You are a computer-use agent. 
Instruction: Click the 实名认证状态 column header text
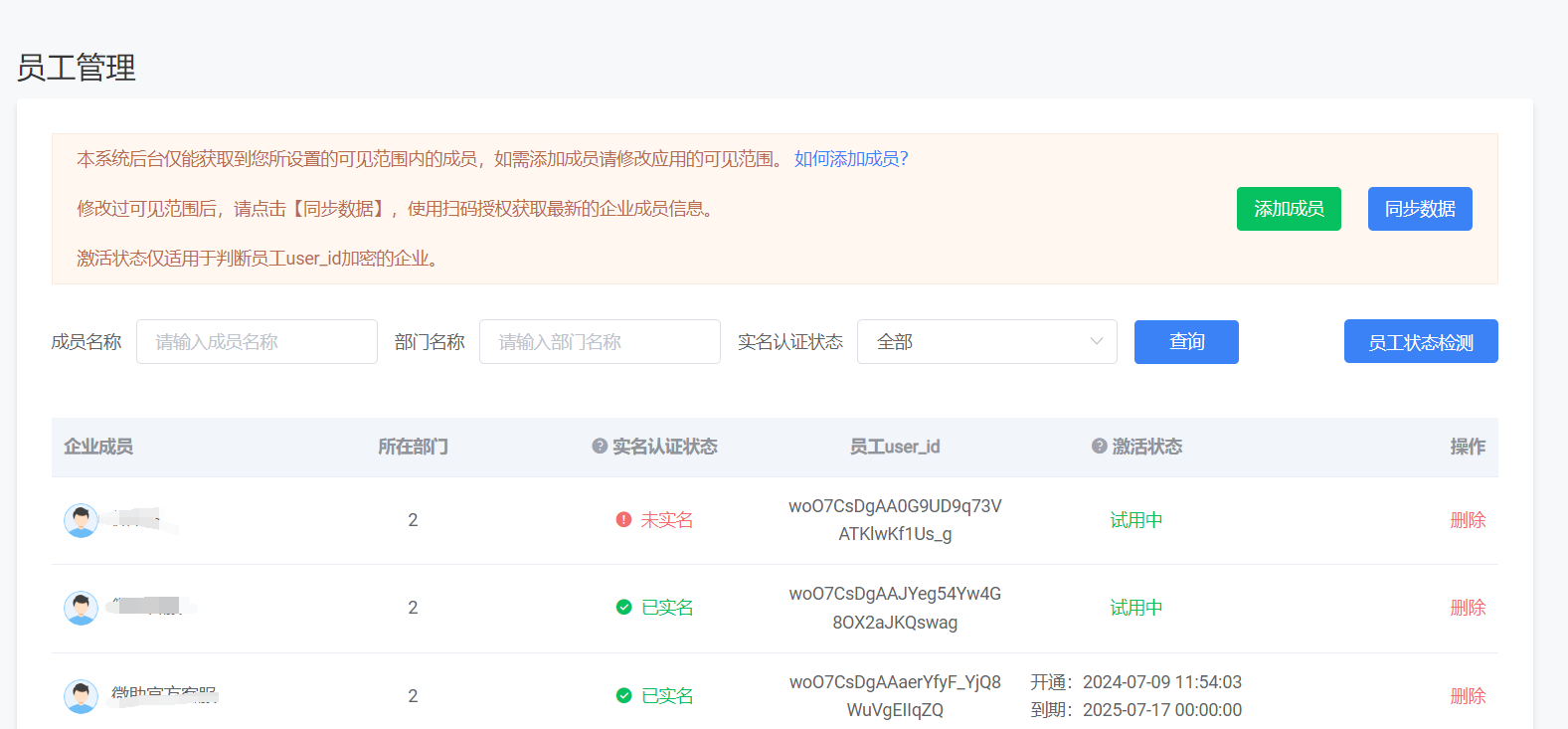tap(665, 447)
